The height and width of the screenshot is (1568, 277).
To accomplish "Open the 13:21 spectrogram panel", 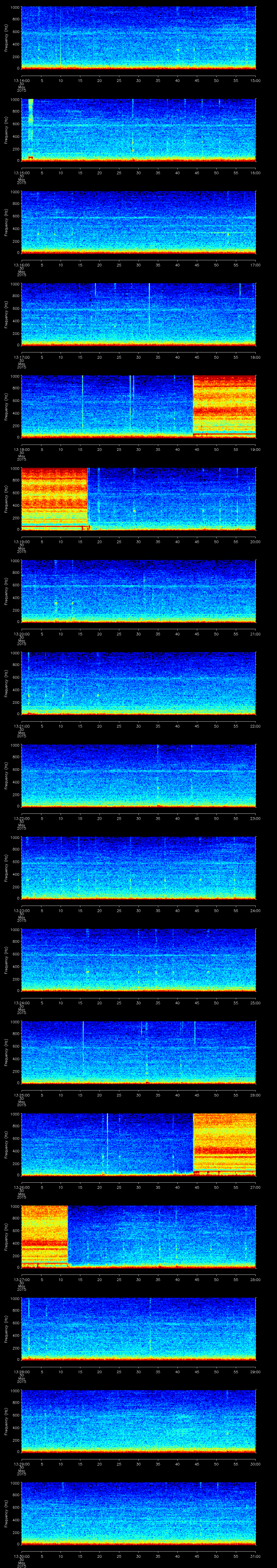I will [138, 683].
